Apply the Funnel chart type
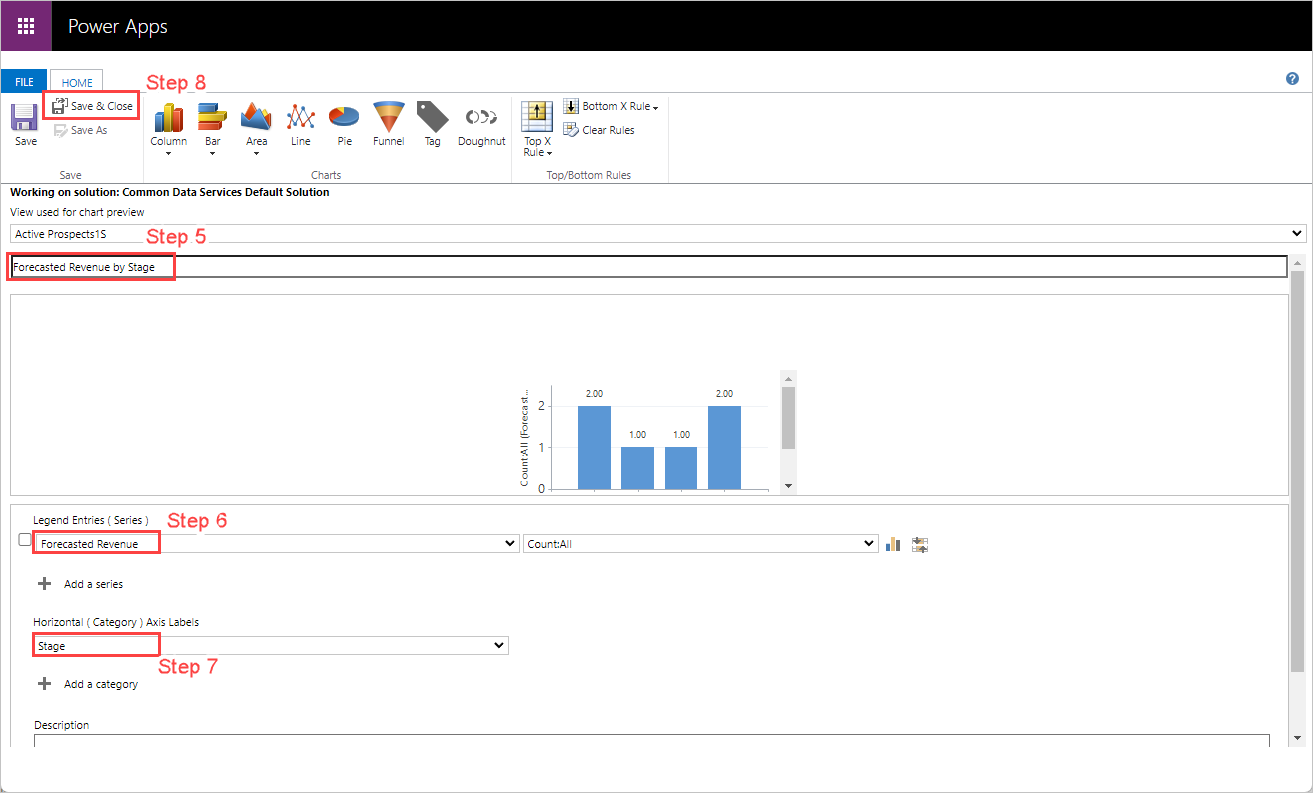Screen dimensions: 1313x793 point(388,122)
